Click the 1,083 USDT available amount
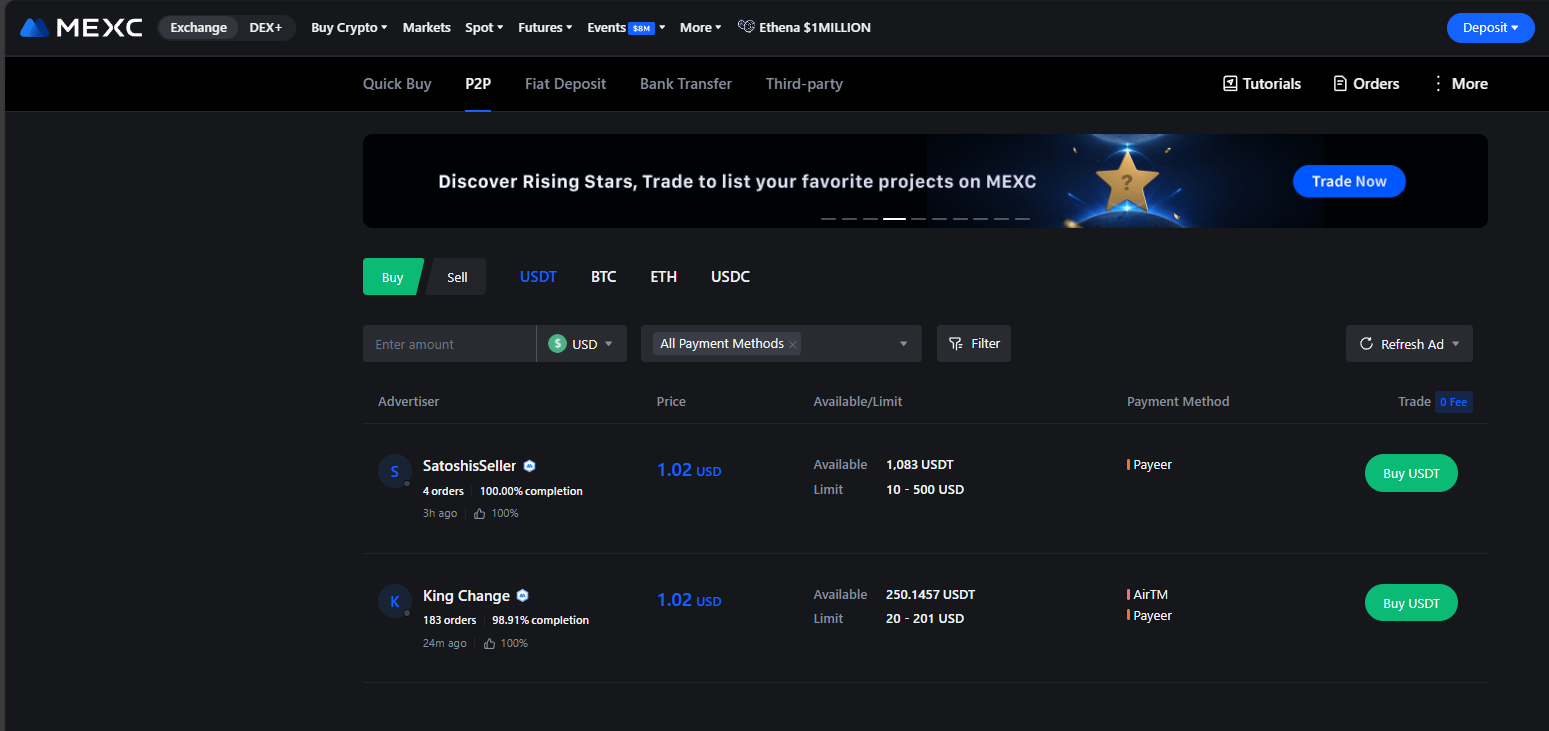Viewport: 1549px width, 731px height. pos(920,464)
